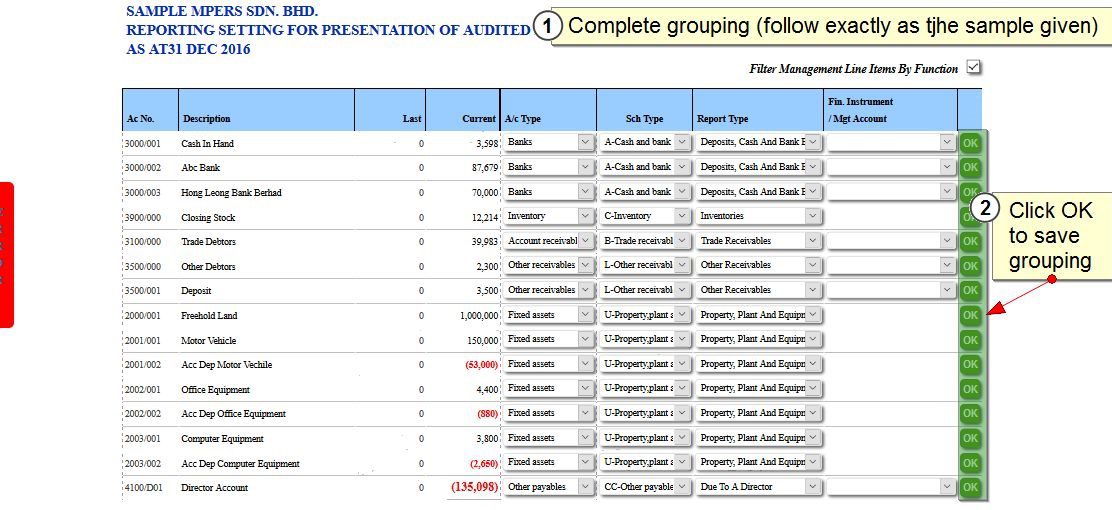Screen dimensions: 1112x510
Task: Click the Description column header
Action: (x=207, y=119)
